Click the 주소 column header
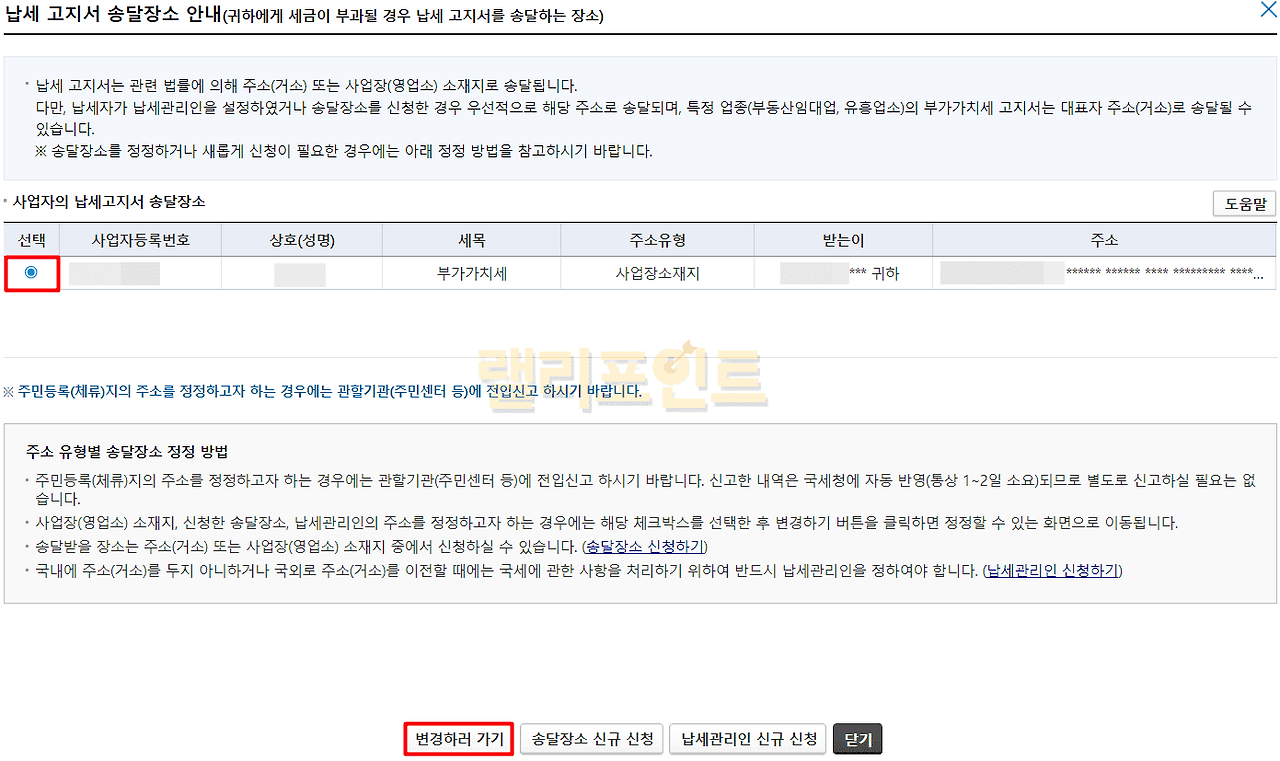The width and height of the screenshot is (1280, 761). click(x=1104, y=240)
